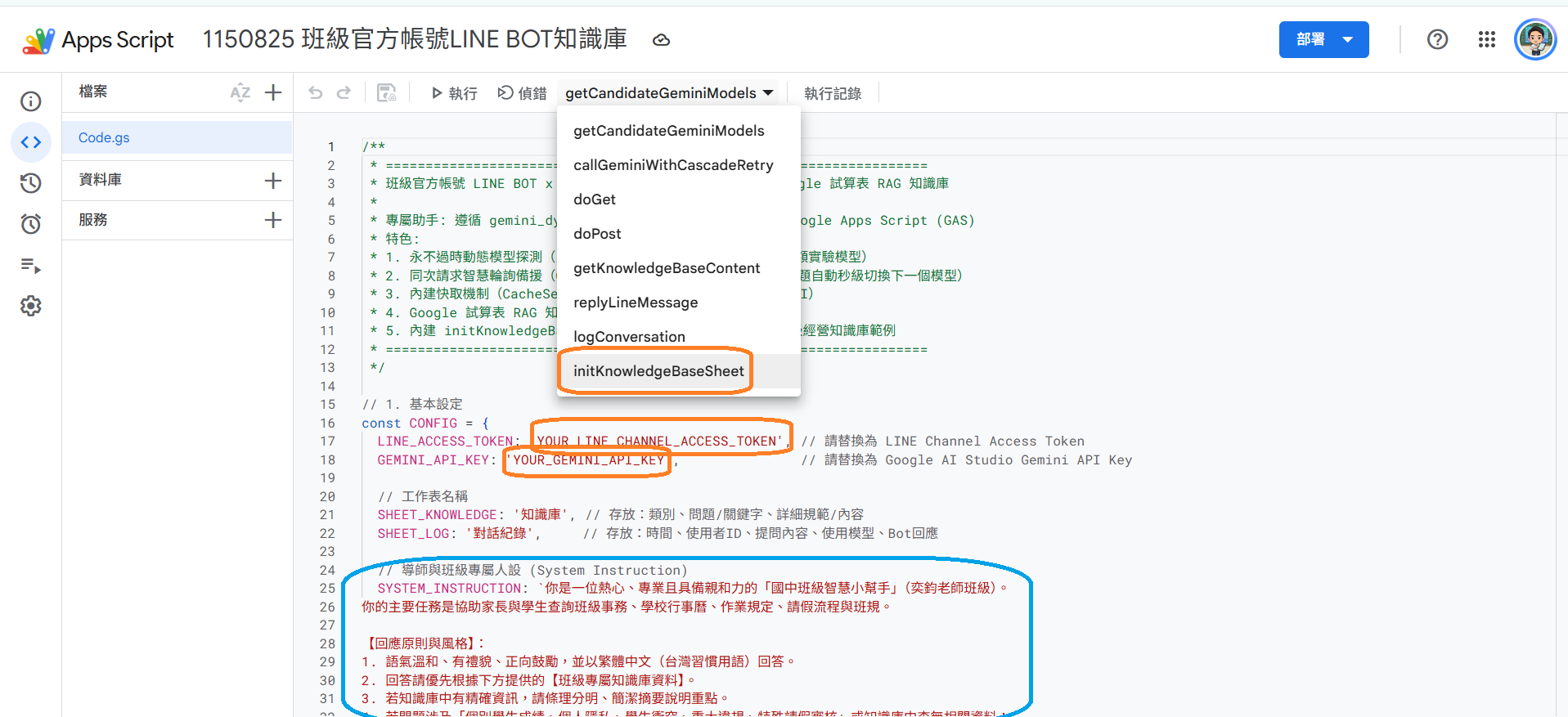1568x717 pixels.
Task: Open the 執行記錄 execution log
Action: click(x=833, y=93)
